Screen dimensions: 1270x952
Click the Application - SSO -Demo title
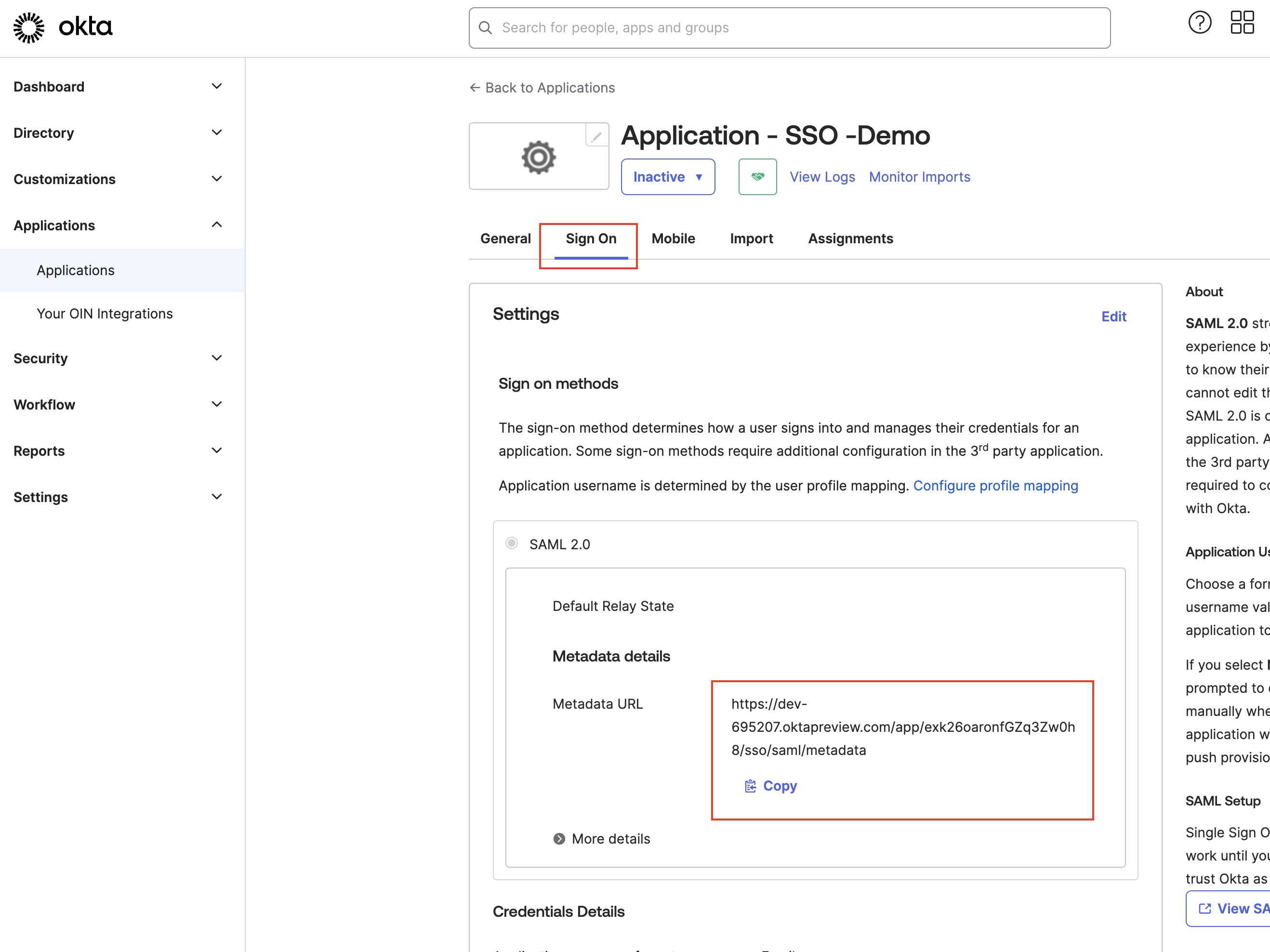click(776, 135)
